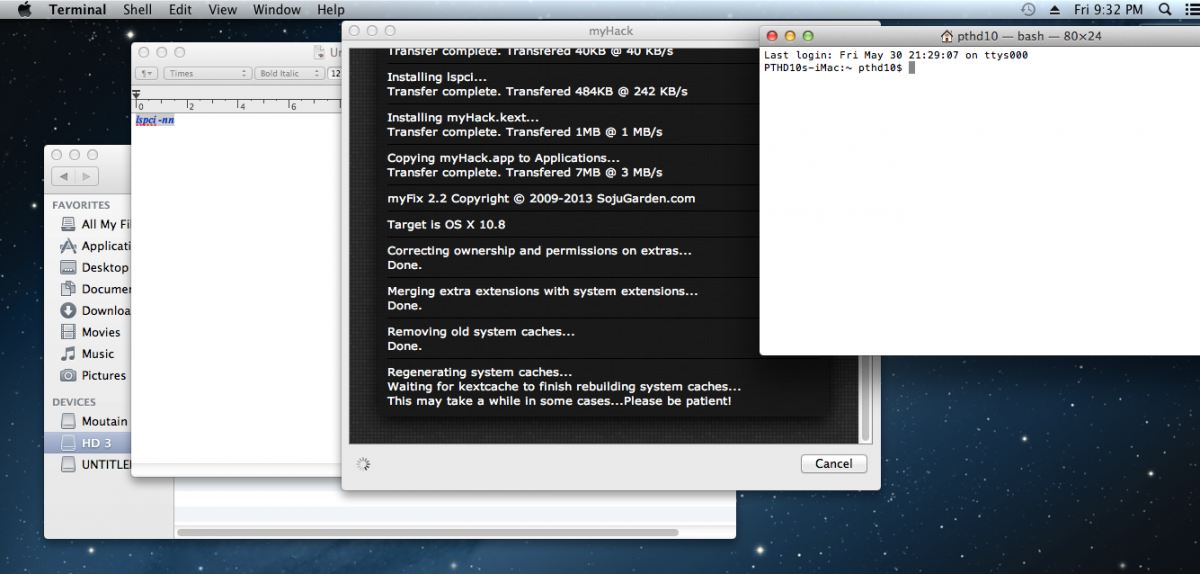Open Spotlight search magnifier icon
1200x574 pixels.
(x=1165, y=10)
